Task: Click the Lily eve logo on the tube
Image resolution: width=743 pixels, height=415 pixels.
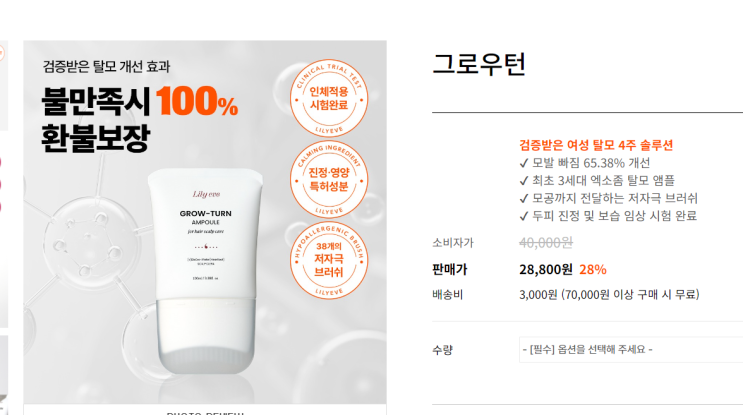Action: tap(206, 194)
